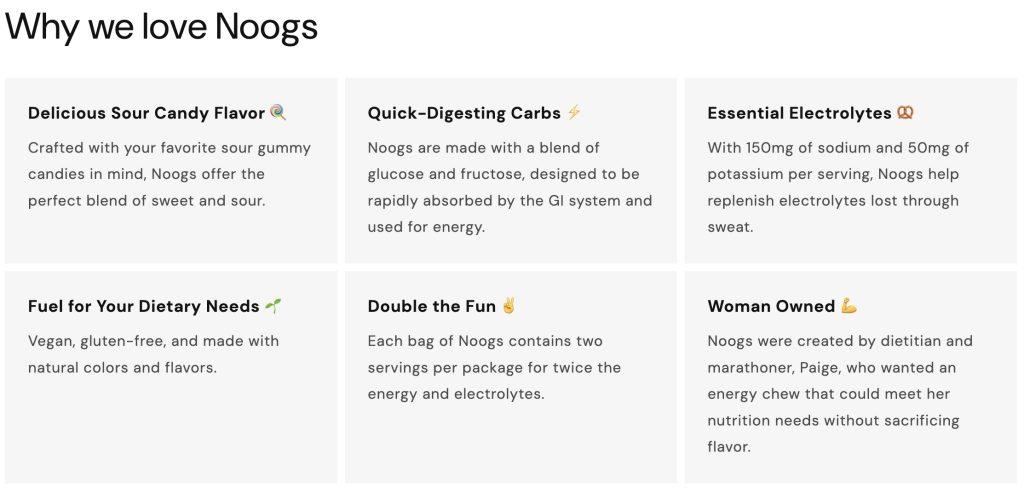Click the pretzel emoji icon
This screenshot has height=494, width=1024.
[x=905, y=112]
